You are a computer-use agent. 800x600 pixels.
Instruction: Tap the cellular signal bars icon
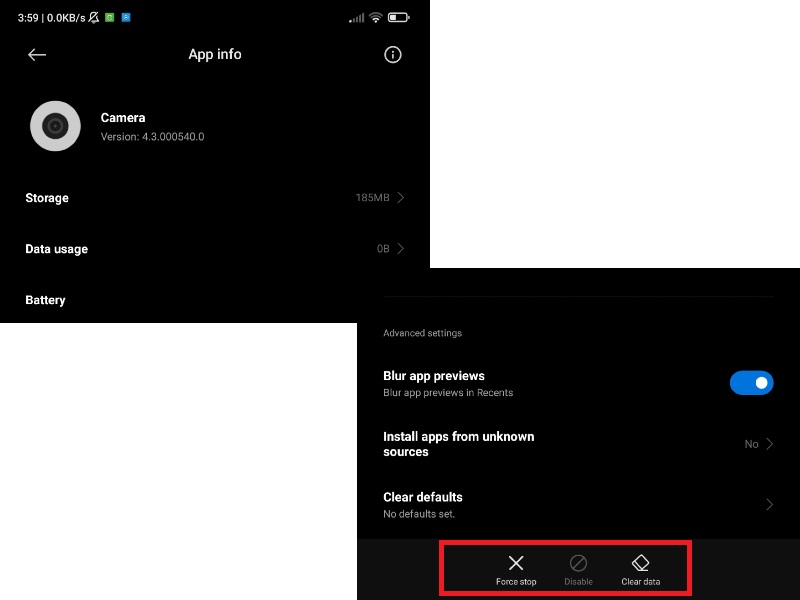click(x=357, y=18)
